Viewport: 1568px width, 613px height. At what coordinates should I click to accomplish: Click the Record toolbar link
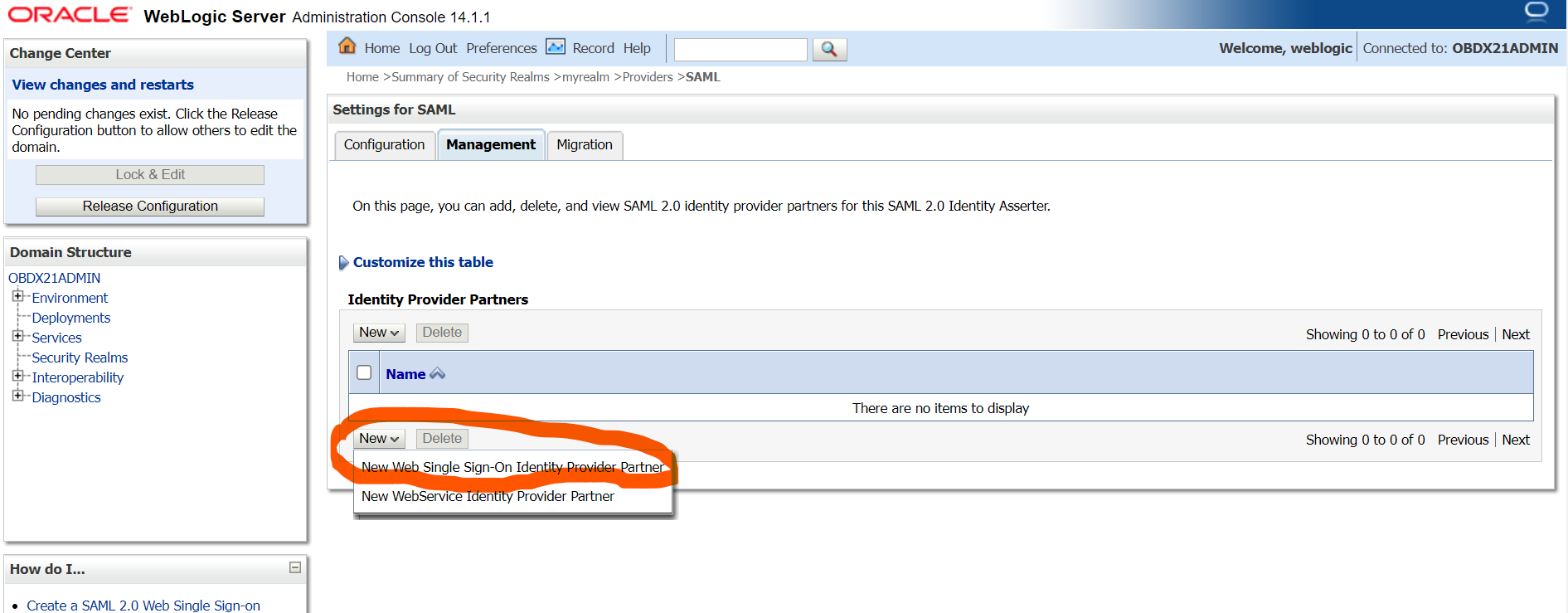(594, 48)
